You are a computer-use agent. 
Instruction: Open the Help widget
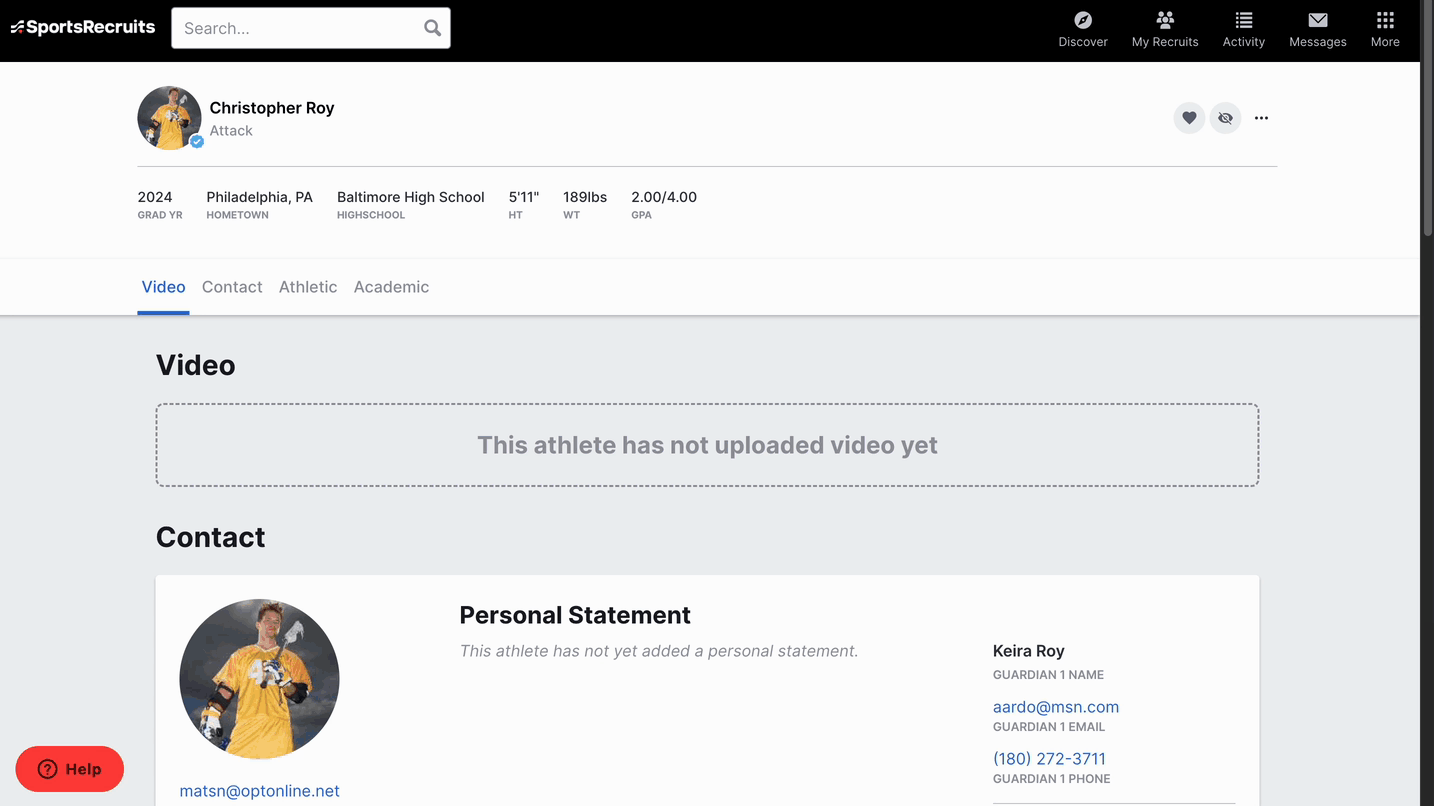tap(69, 768)
